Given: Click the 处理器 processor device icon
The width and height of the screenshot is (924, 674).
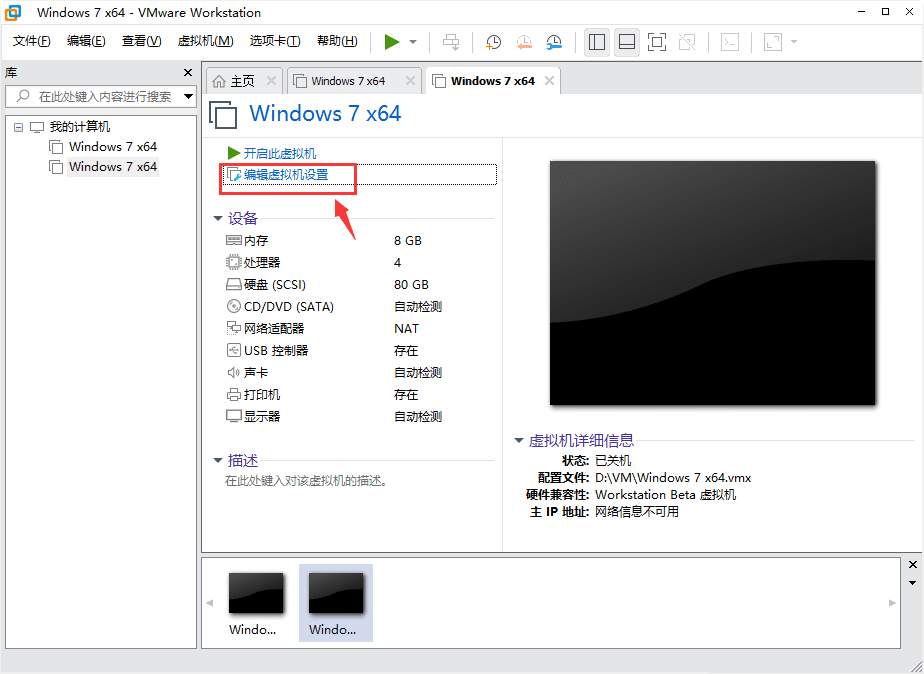Looking at the screenshot, I should click(x=234, y=262).
